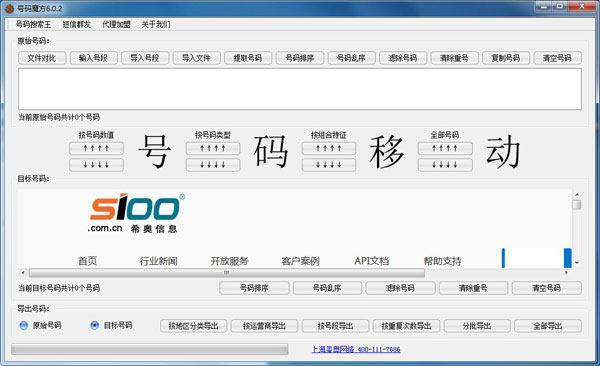Sort original numbers with top 号码排序
600x366 pixels.
click(300, 58)
